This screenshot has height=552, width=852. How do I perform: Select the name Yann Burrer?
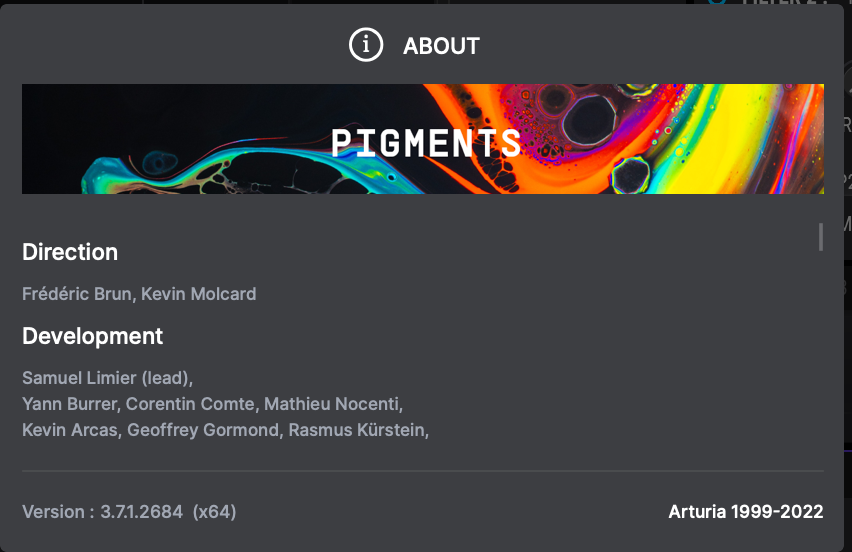coord(70,404)
